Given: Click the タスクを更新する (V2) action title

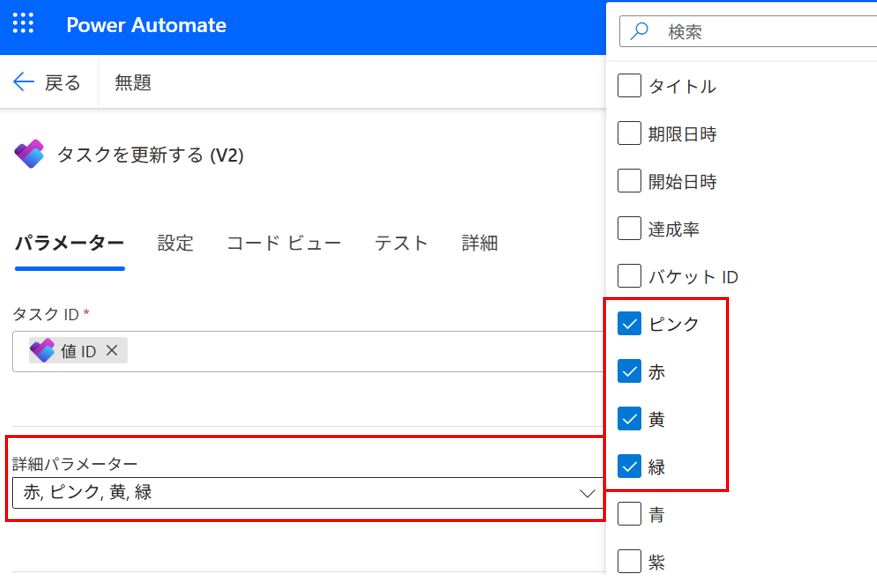Looking at the screenshot, I should click(x=150, y=154).
